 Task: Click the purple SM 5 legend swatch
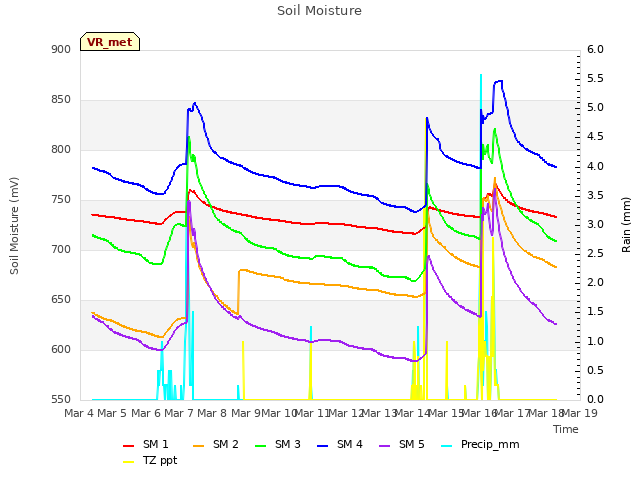tap(385, 446)
